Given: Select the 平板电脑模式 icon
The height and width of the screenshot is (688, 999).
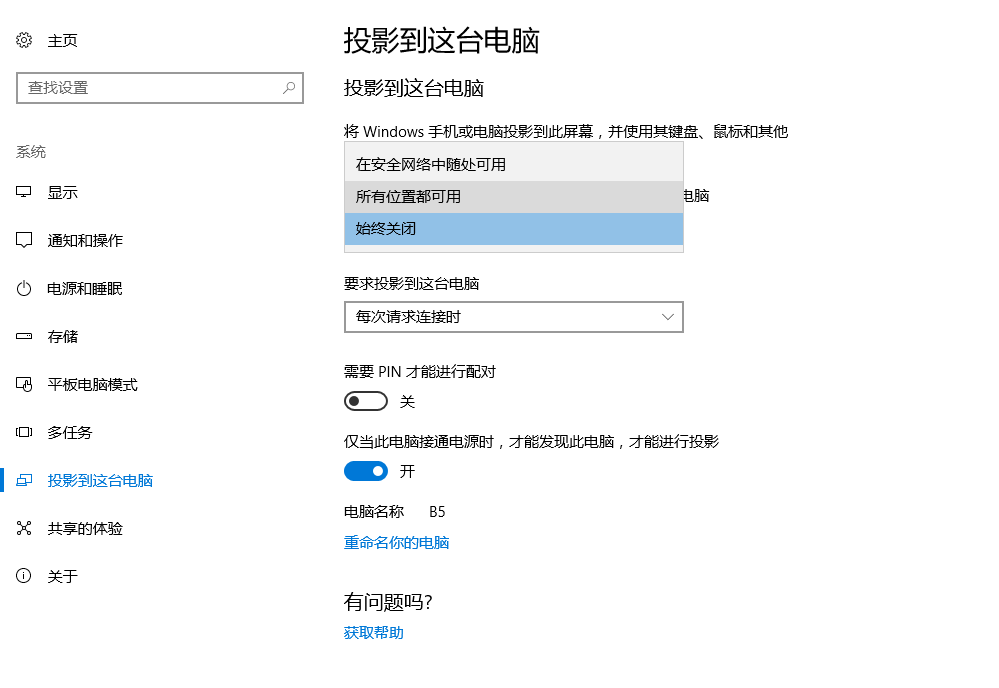Looking at the screenshot, I should (x=23, y=384).
